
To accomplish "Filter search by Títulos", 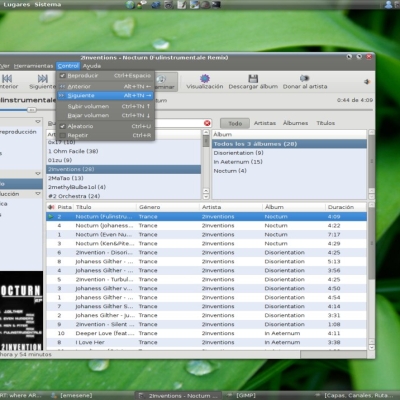I will (326, 123).
